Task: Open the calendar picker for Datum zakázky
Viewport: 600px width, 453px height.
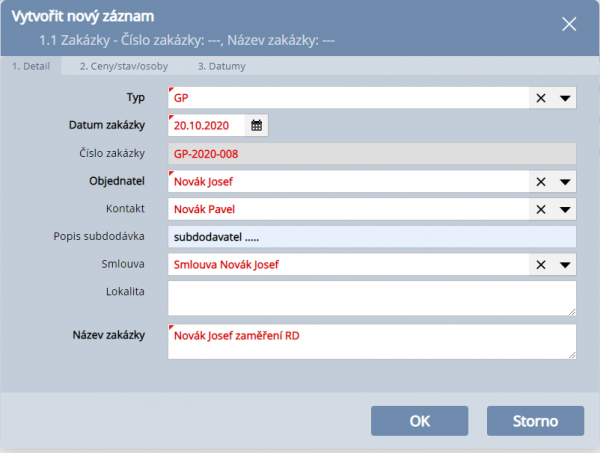Action: click(257, 126)
